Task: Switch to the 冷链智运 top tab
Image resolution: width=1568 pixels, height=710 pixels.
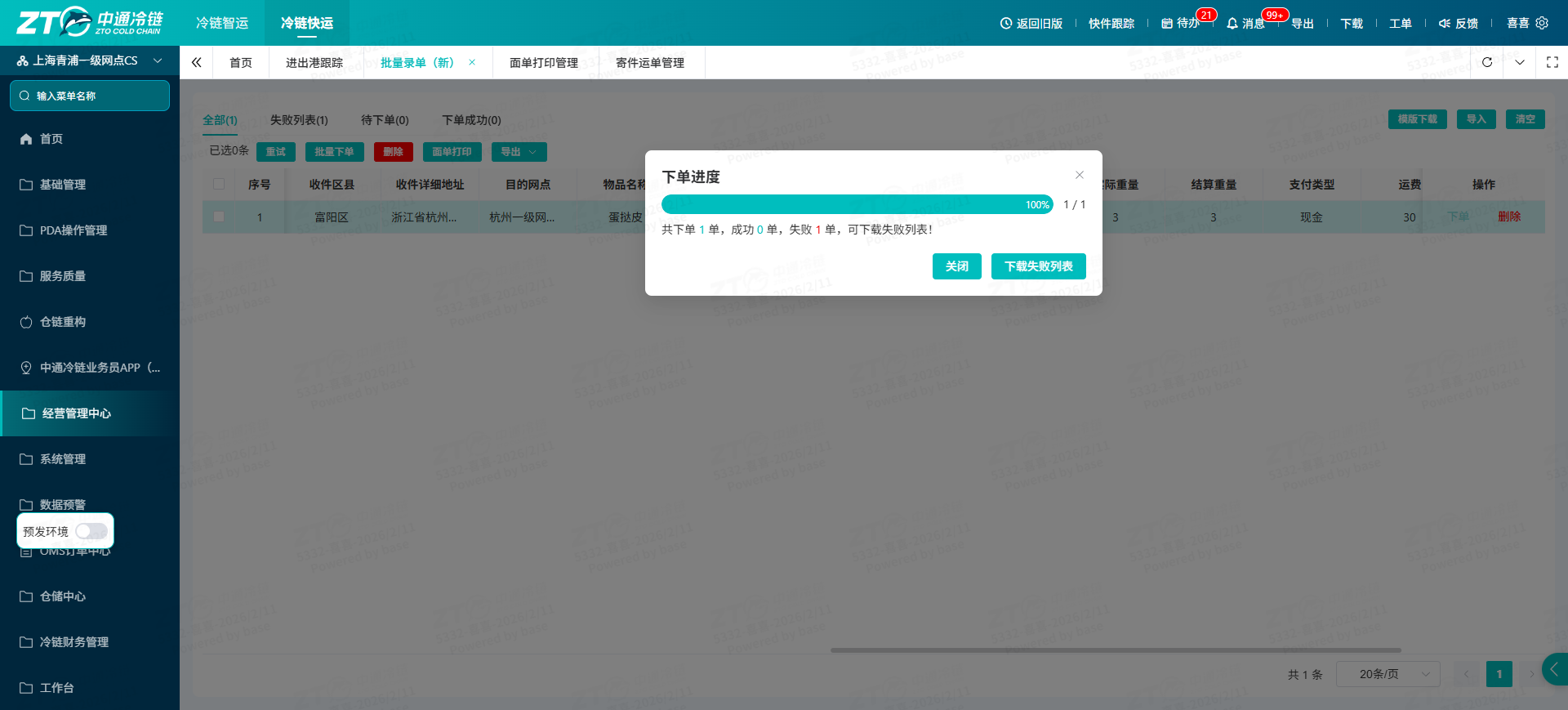Action: click(222, 23)
